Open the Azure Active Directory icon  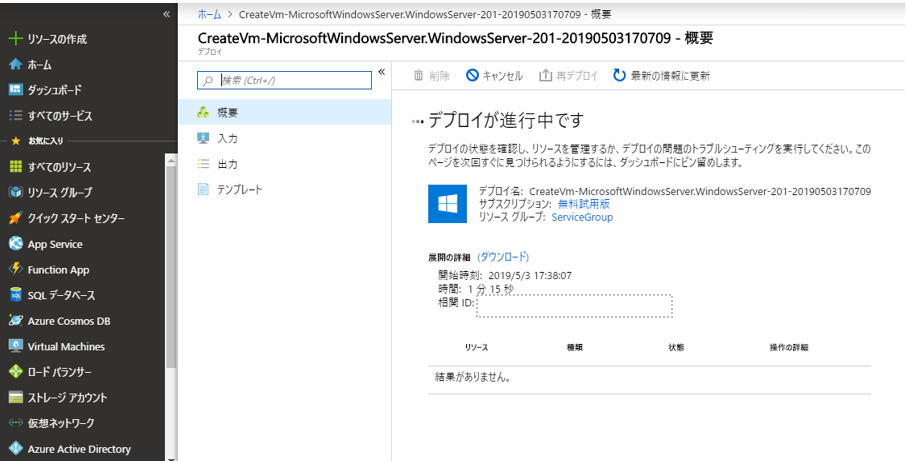(16, 449)
